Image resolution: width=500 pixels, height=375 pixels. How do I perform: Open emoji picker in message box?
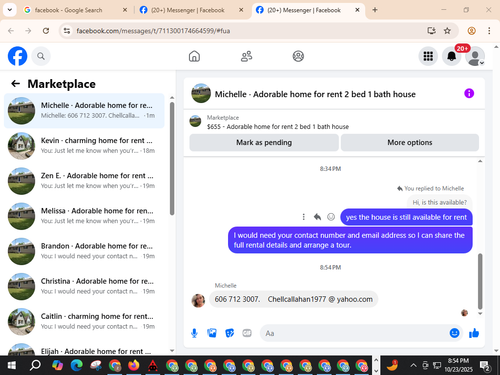point(455,333)
